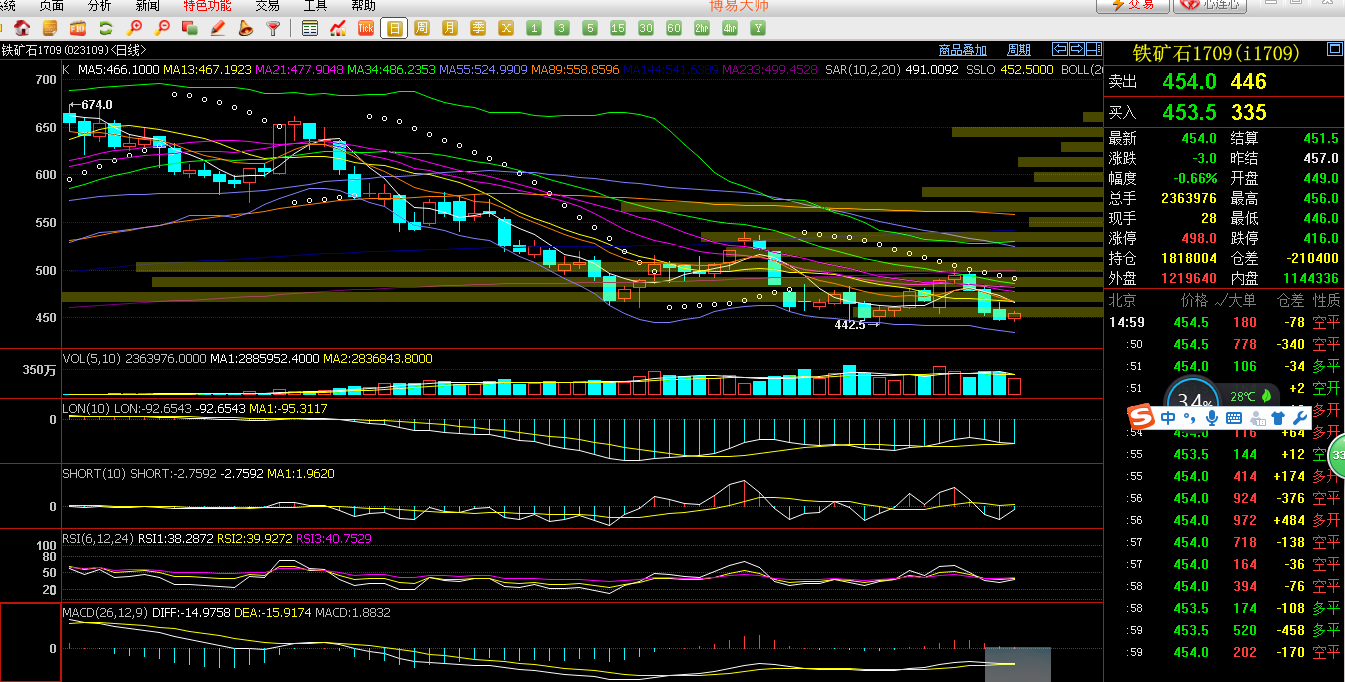Open the 特色功能 menu
1345x682 pixels.
tap(207, 6)
